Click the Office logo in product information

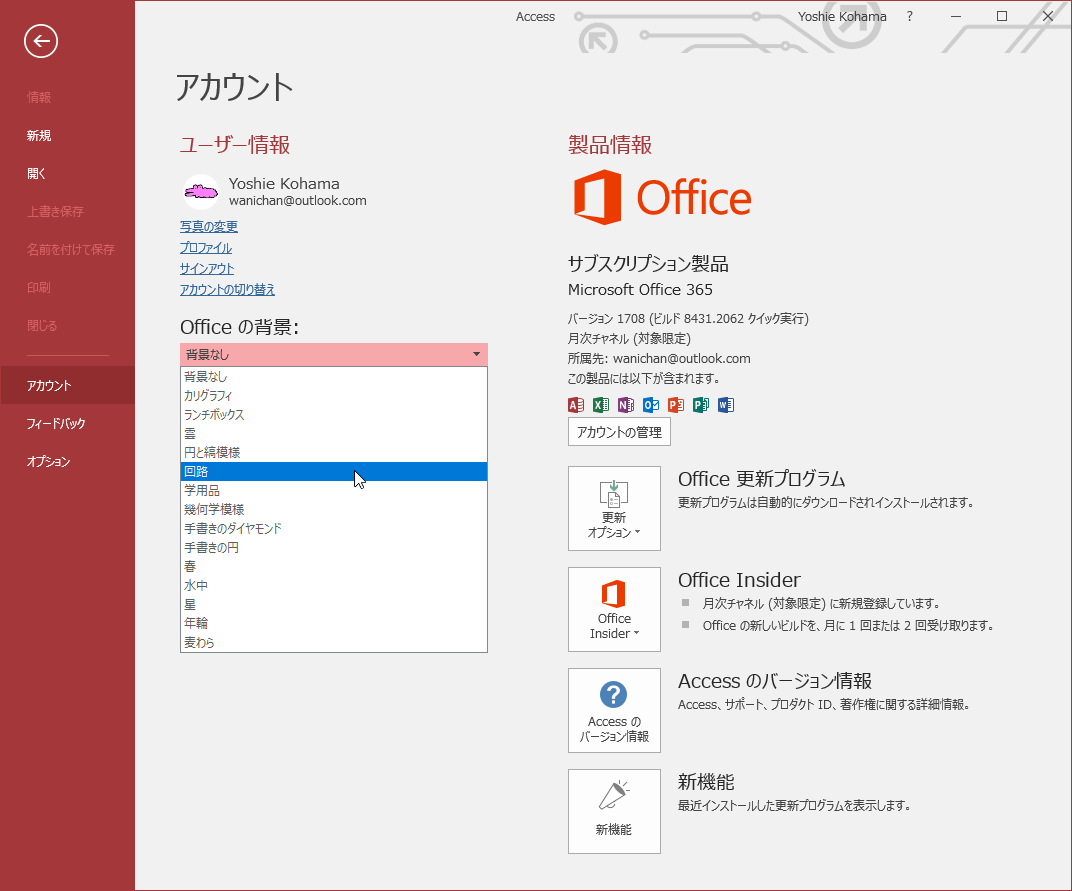pos(662,198)
